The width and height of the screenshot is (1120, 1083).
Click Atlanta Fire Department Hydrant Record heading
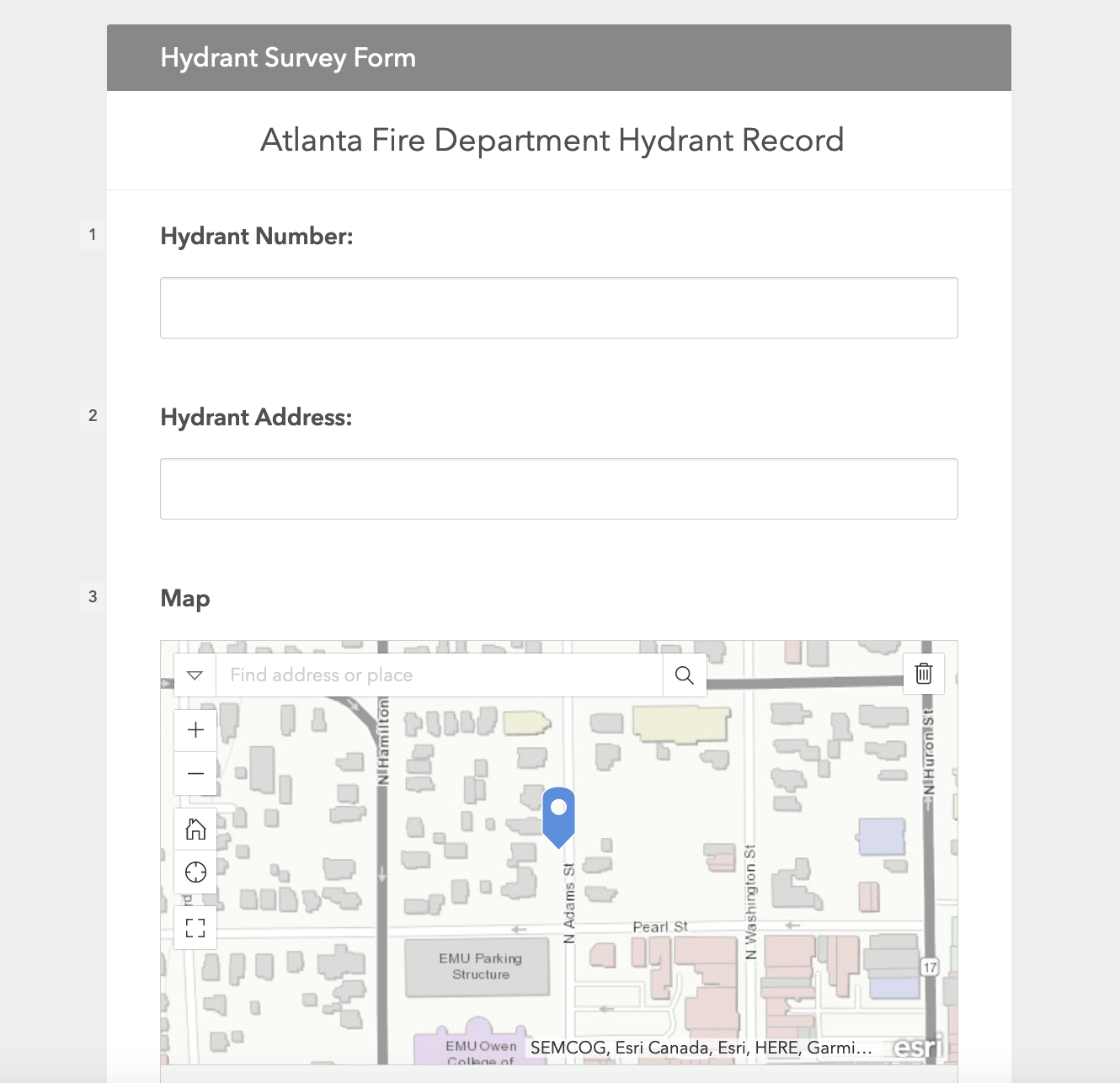coord(552,140)
